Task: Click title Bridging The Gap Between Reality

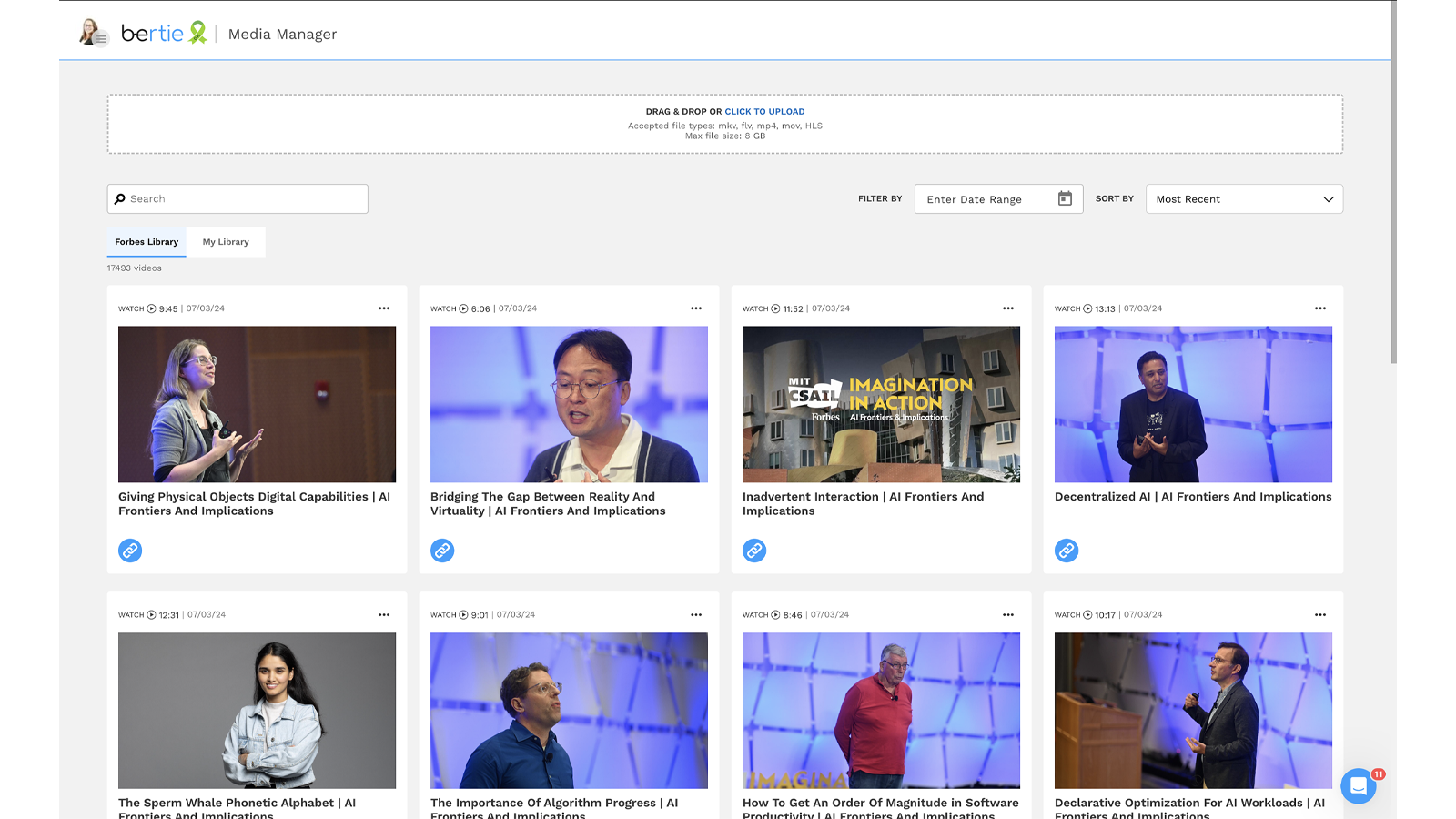Action: 548,503
